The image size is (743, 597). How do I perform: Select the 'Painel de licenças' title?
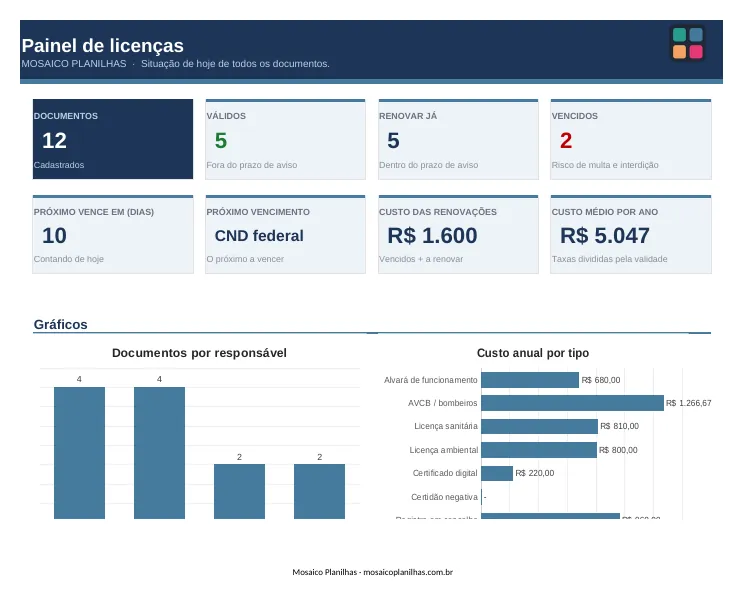tap(102, 46)
